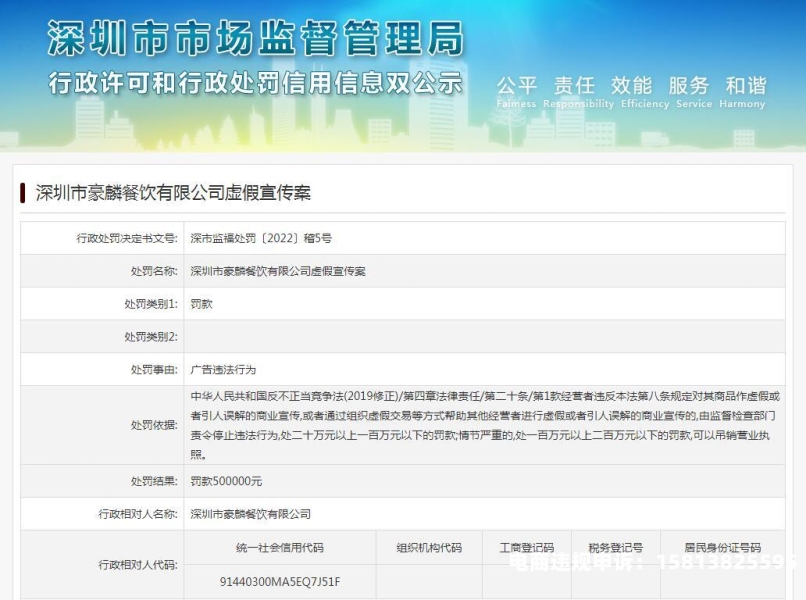This screenshot has height=600, width=806.
Task: Click the 处罚依据 legal basis paragraph
Action: click(484, 425)
